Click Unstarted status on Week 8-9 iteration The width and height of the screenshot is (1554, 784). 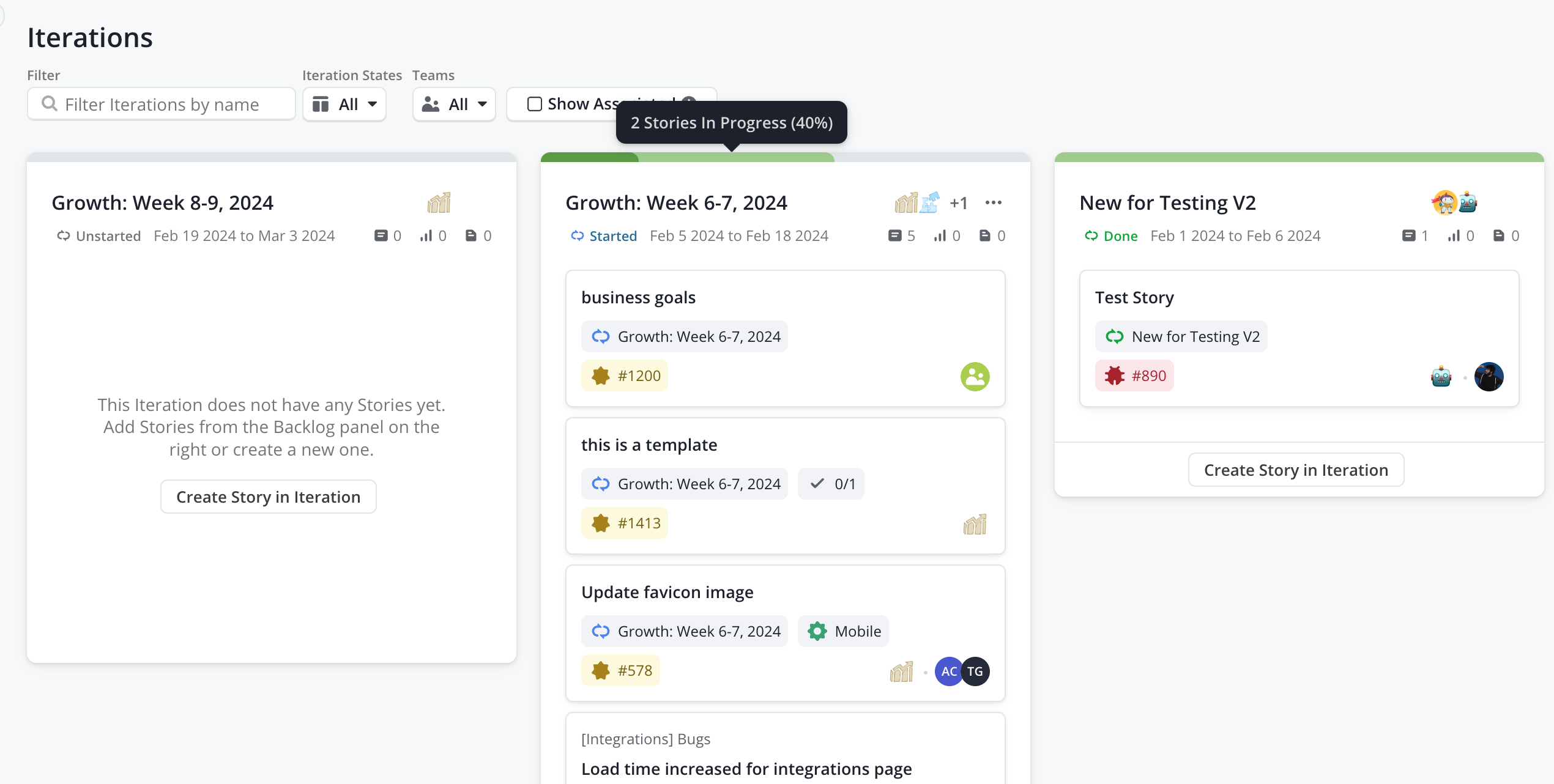(x=99, y=235)
